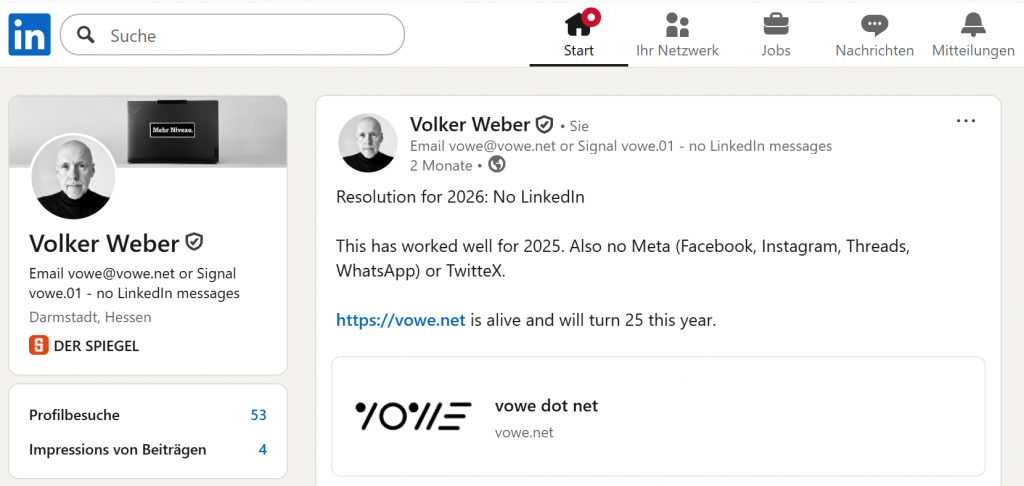Viewport: 1024px width, 486px height.
Task: Open the post's three-dot options menu
Action: click(965, 121)
